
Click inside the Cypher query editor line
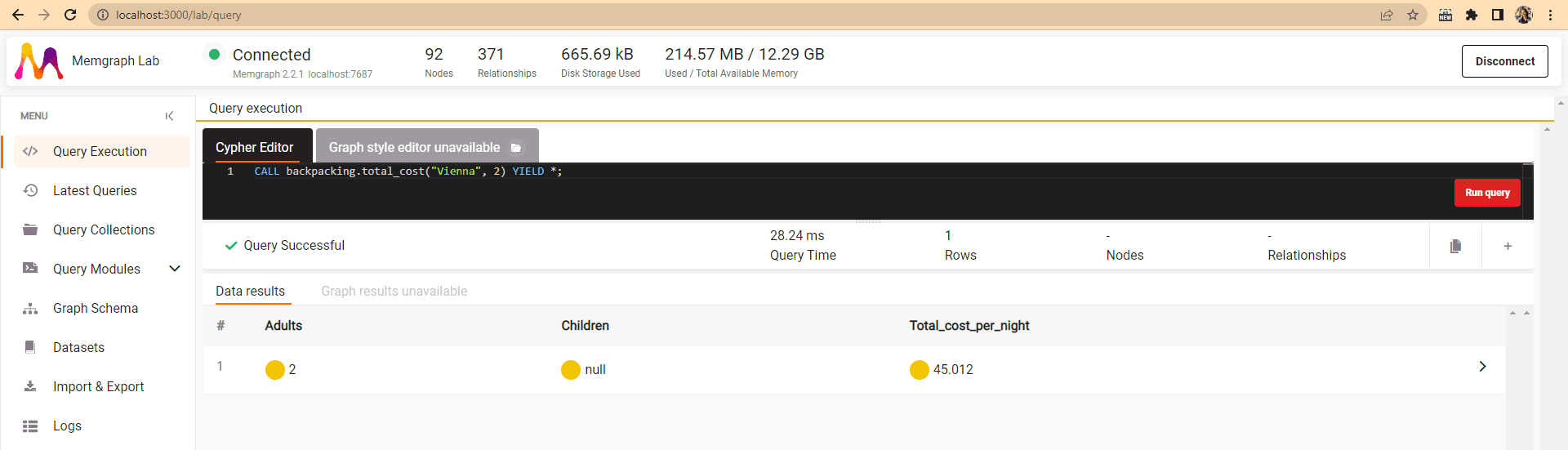click(x=735, y=172)
